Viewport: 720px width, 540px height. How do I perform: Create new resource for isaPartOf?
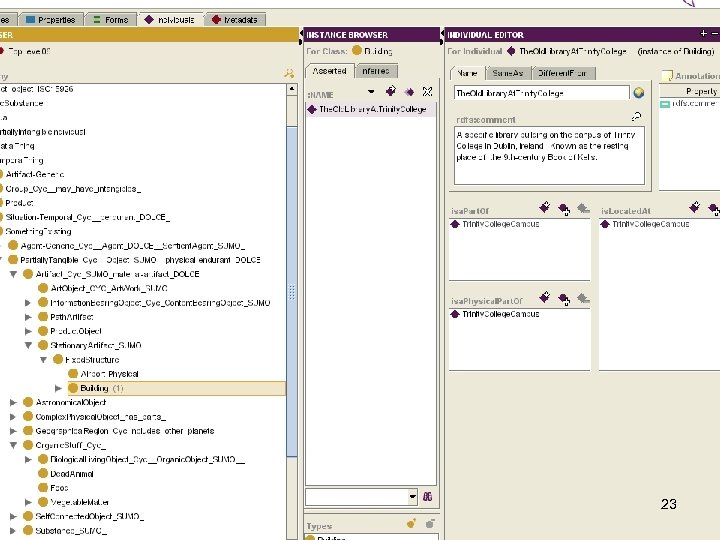[x=545, y=208]
